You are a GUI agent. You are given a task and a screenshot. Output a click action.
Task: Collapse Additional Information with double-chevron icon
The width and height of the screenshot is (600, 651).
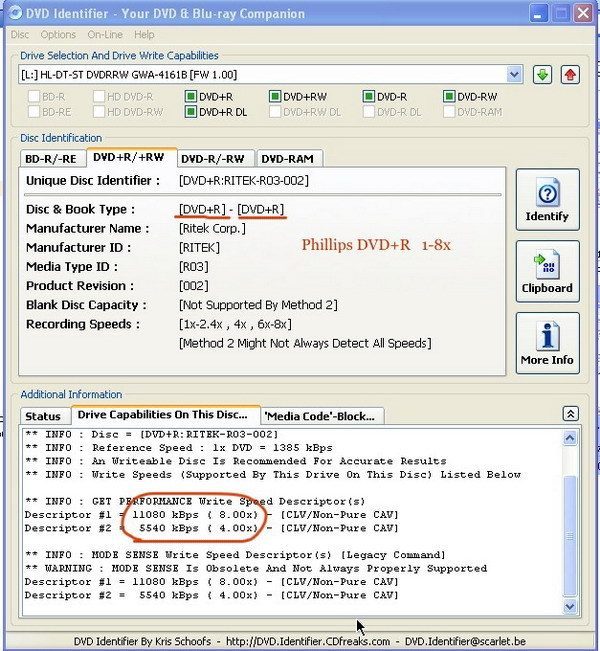[x=571, y=414]
